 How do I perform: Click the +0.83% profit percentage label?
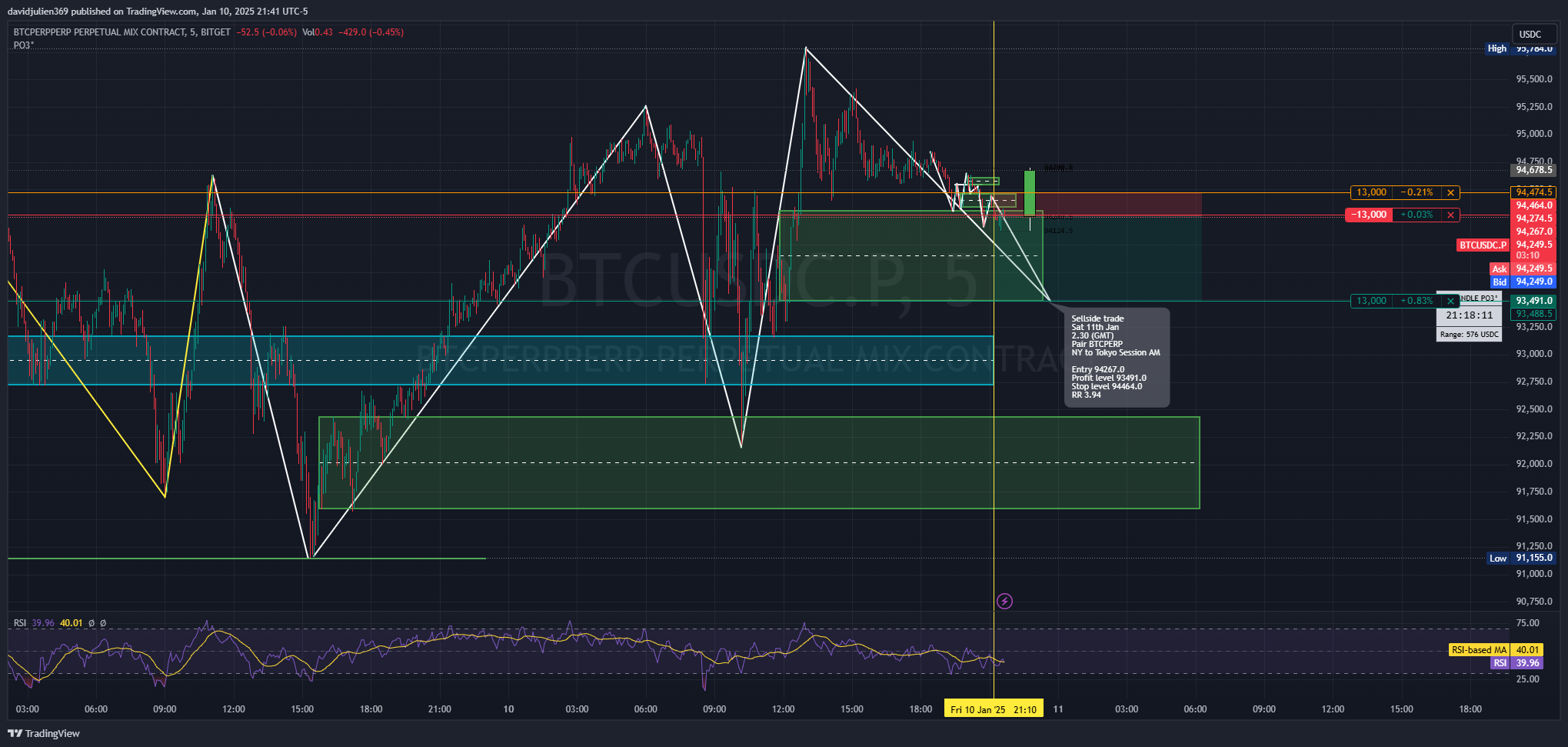1417,301
